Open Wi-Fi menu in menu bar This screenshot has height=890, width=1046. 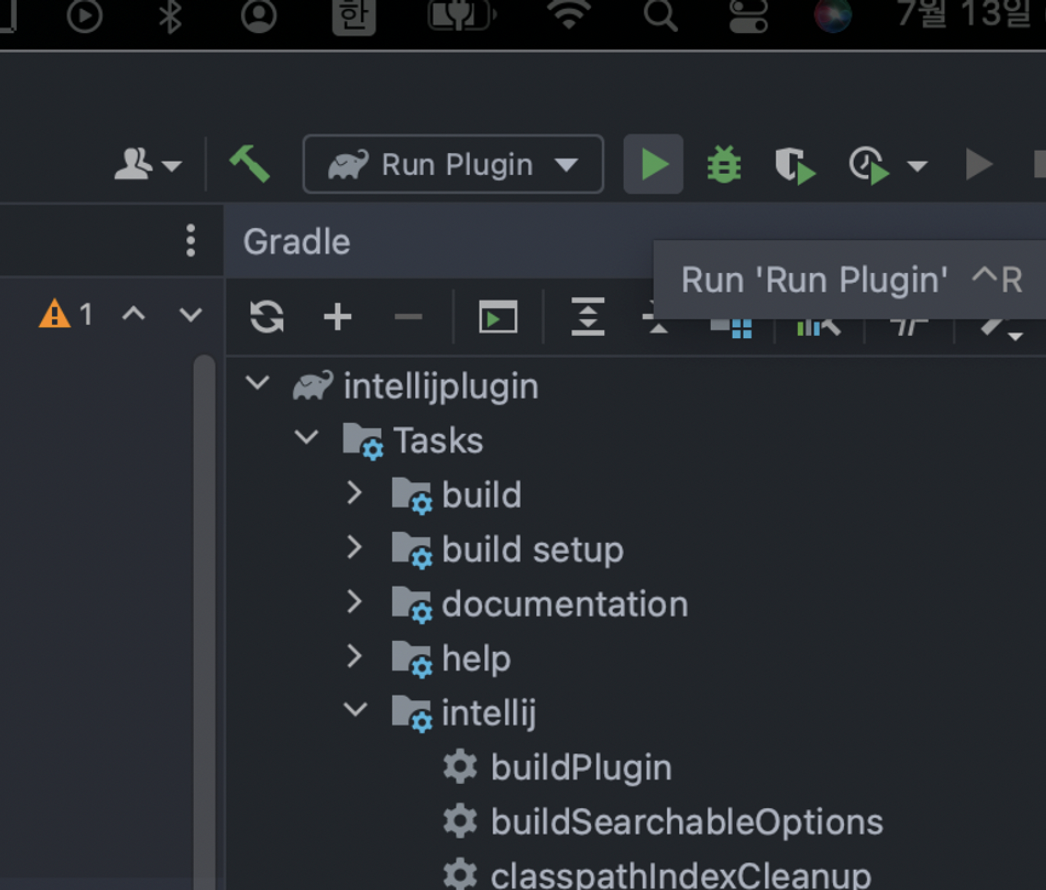click(x=568, y=15)
